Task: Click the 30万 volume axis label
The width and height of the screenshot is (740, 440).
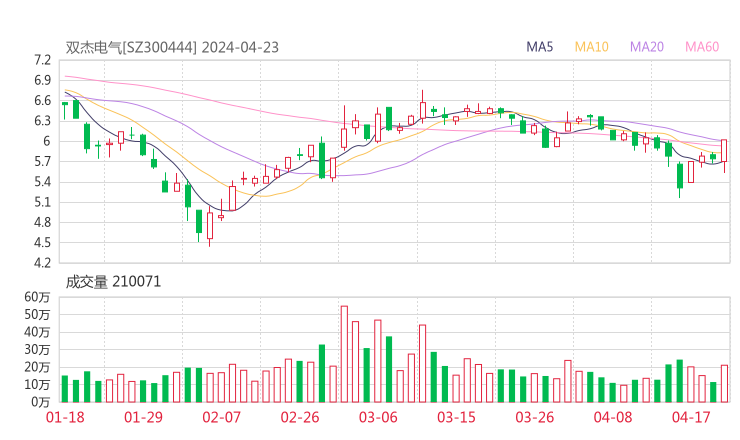Action: pyautogui.click(x=37, y=349)
